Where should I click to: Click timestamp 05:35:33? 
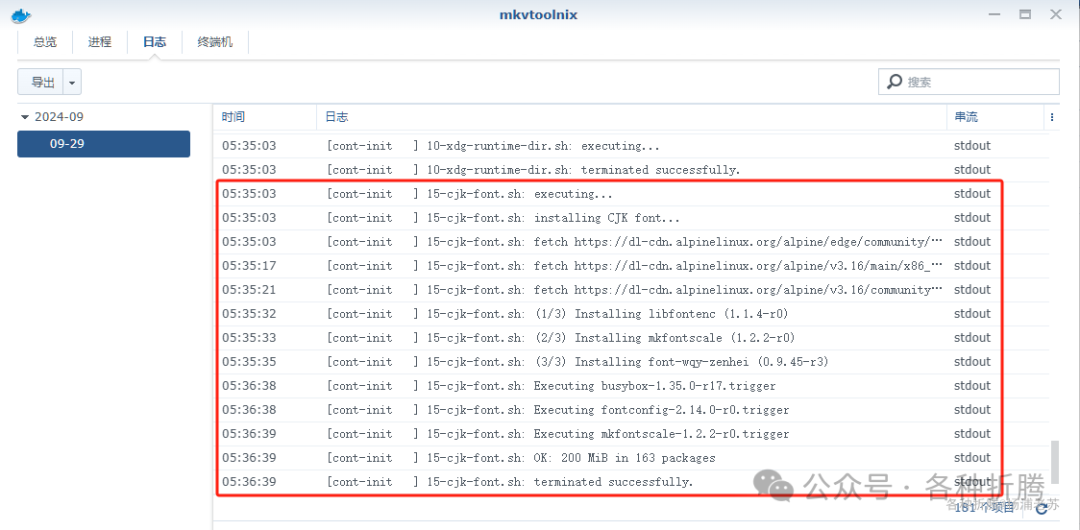click(x=249, y=338)
